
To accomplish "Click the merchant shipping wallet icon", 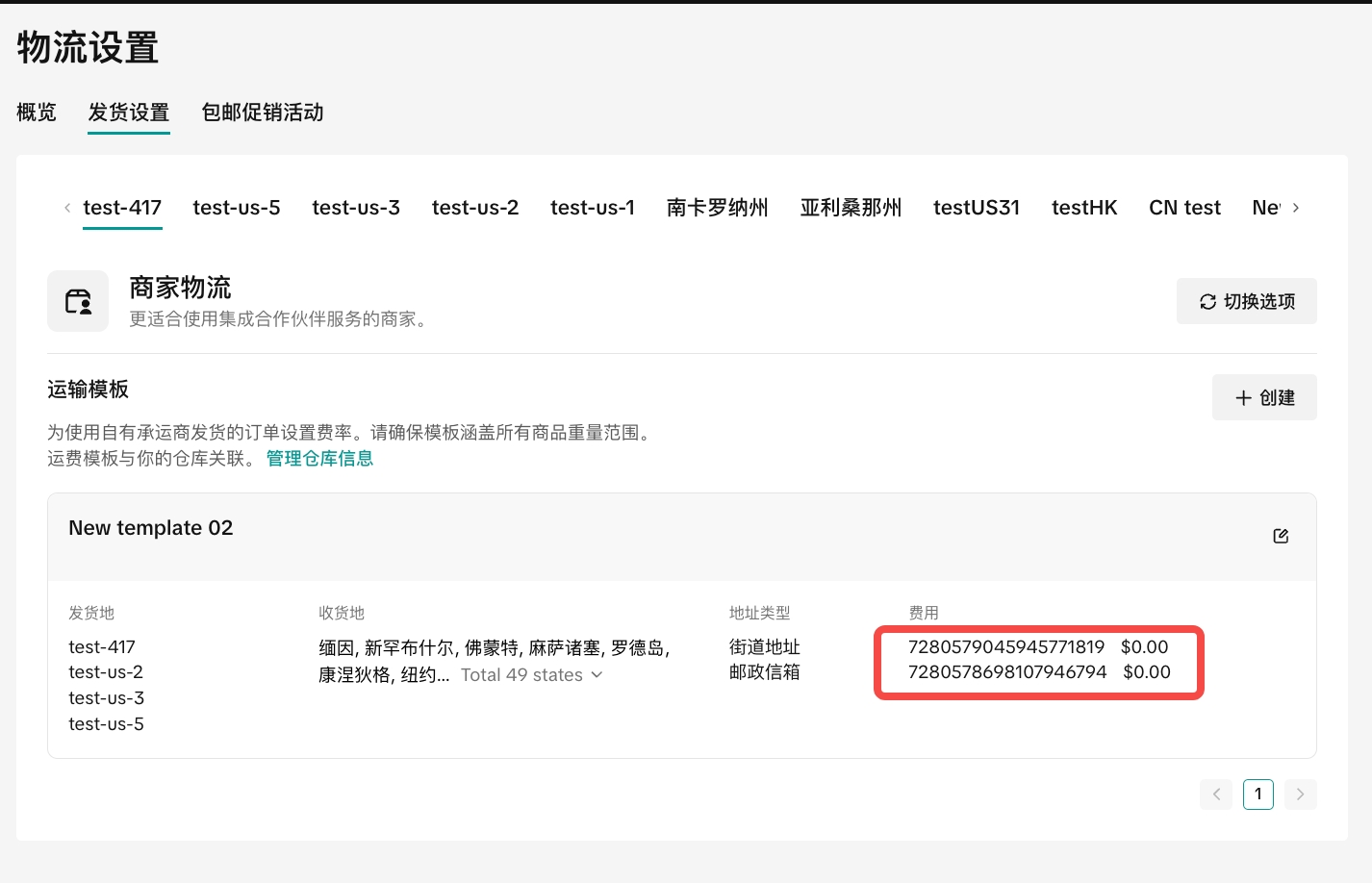I will [x=78, y=301].
